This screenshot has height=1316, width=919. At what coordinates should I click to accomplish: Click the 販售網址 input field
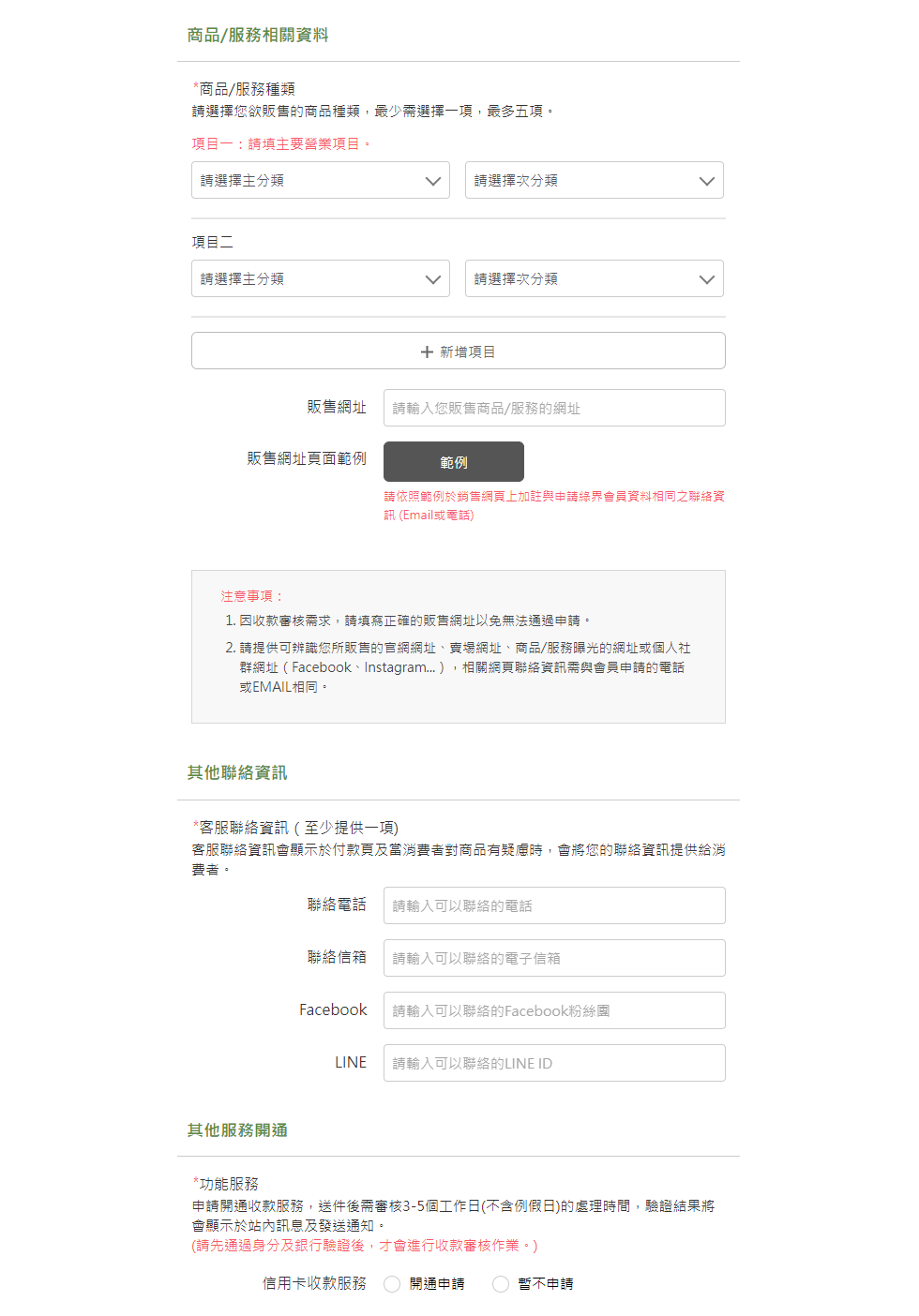point(554,408)
